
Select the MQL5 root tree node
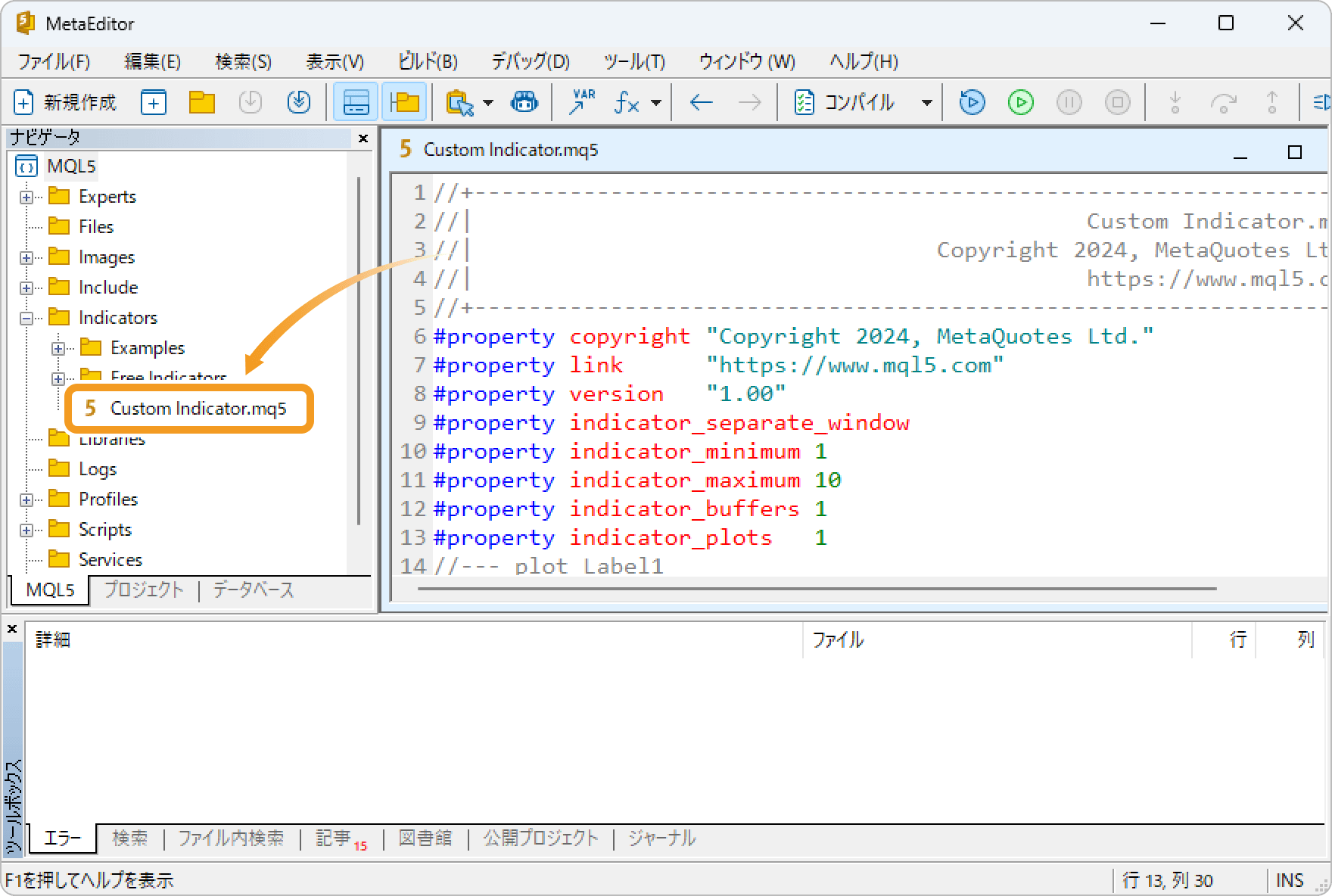pos(57,166)
